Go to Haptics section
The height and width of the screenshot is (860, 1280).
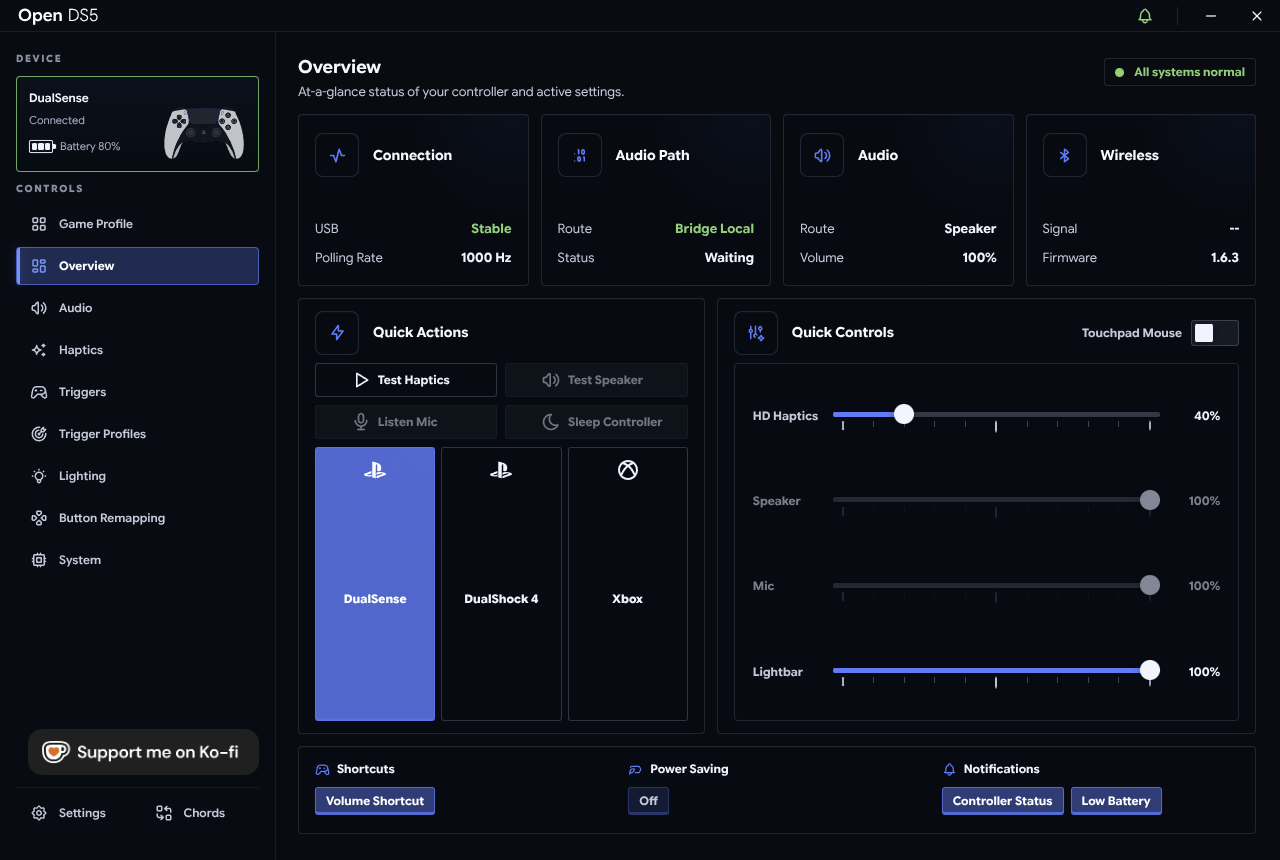138,350
